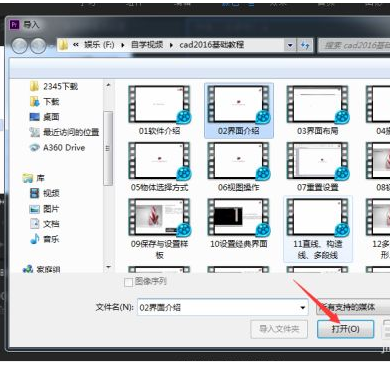Screen dimensions: 390x365
Task: Open the 视频 library
Action: point(45,193)
